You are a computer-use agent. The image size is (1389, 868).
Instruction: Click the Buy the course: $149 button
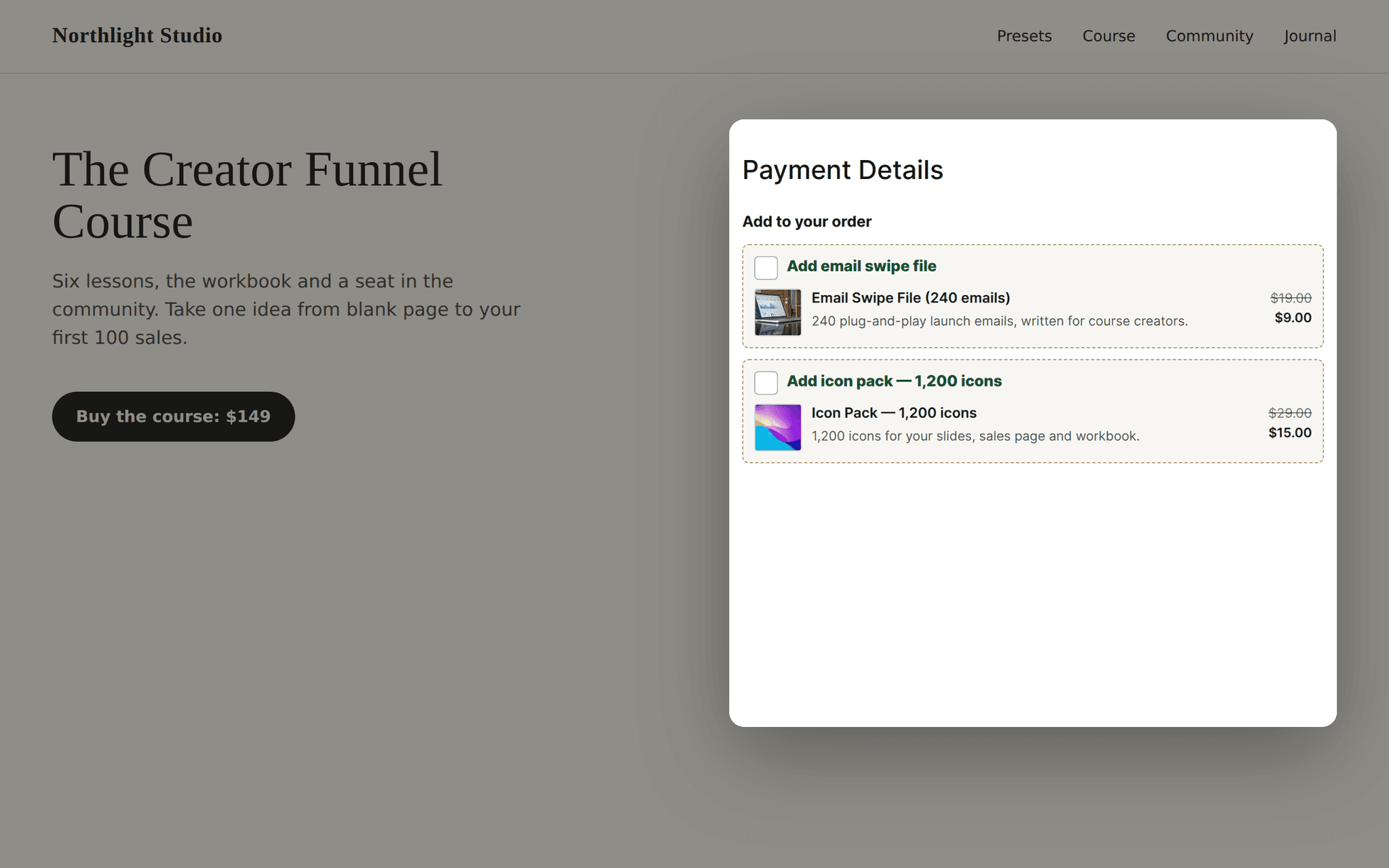[174, 416]
